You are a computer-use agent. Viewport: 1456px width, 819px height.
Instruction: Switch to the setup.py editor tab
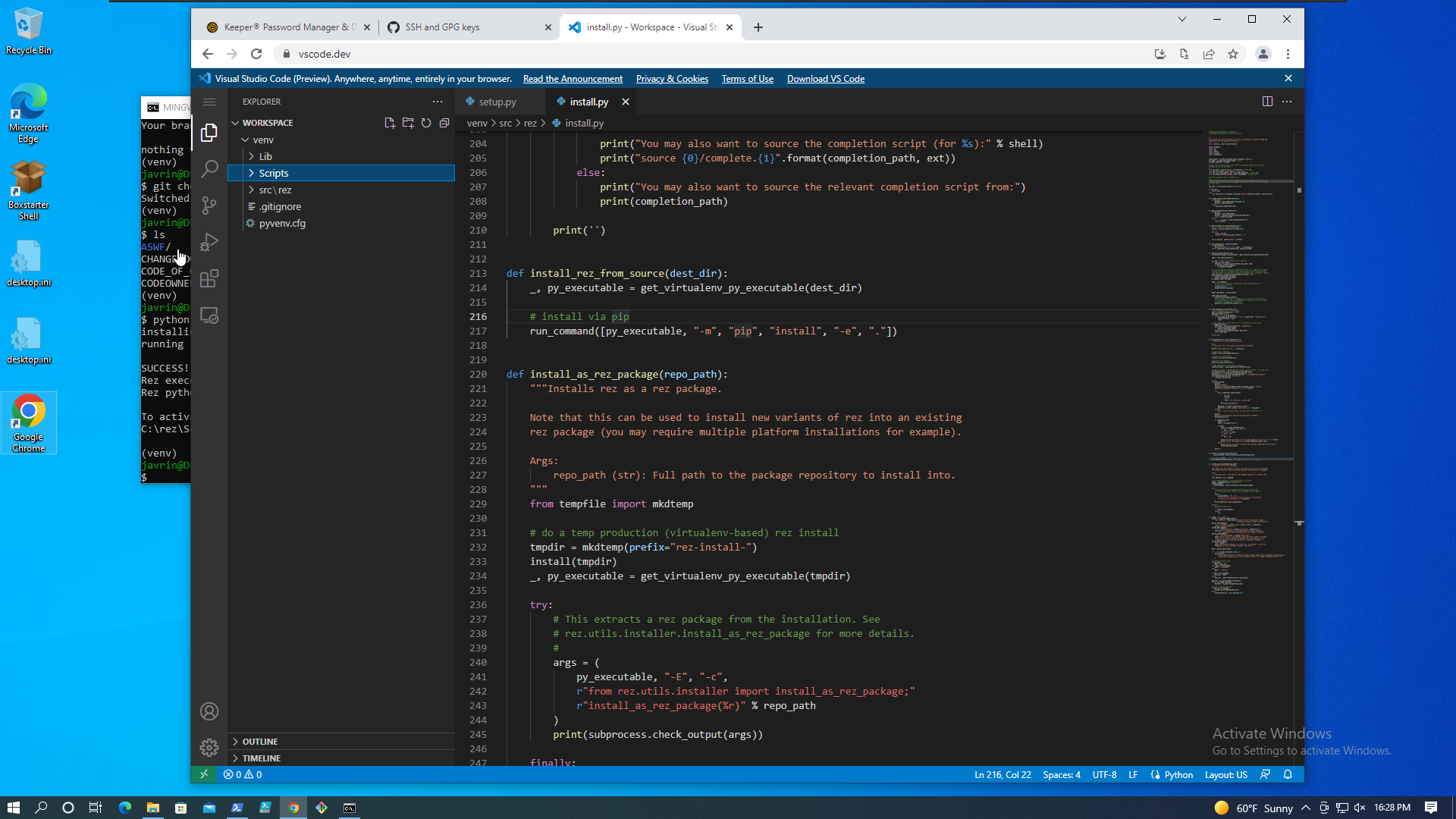click(497, 102)
